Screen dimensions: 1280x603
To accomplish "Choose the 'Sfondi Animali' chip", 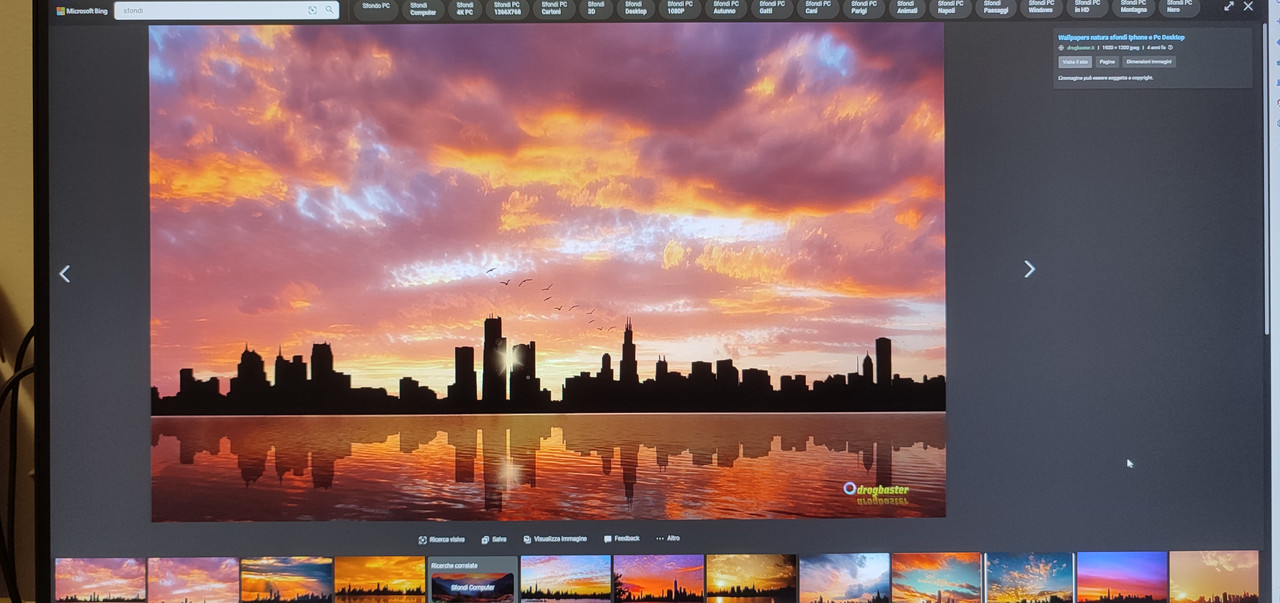I will [x=907, y=8].
